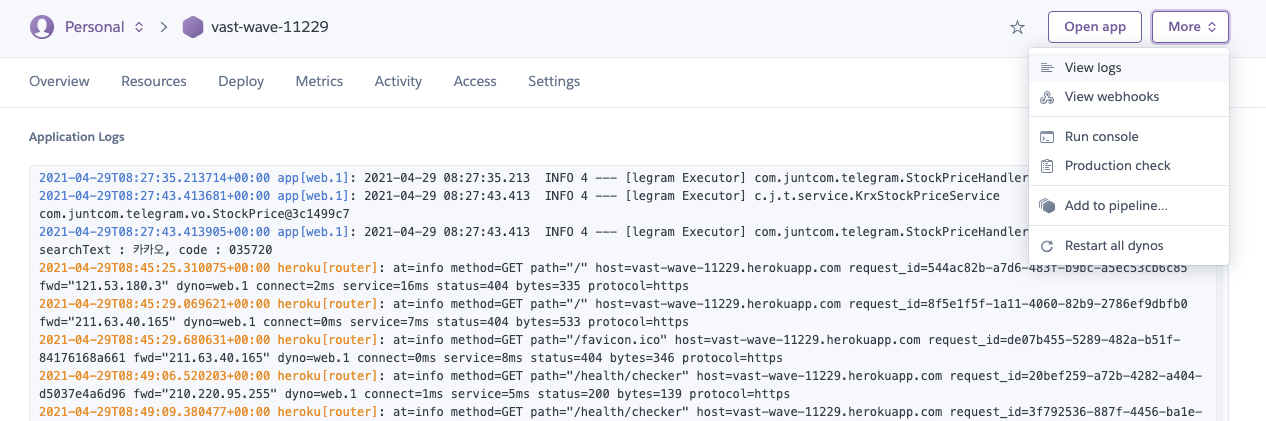The image size is (1266, 421).
Task: Click the Production check clipboard icon
Action: tap(1047, 166)
